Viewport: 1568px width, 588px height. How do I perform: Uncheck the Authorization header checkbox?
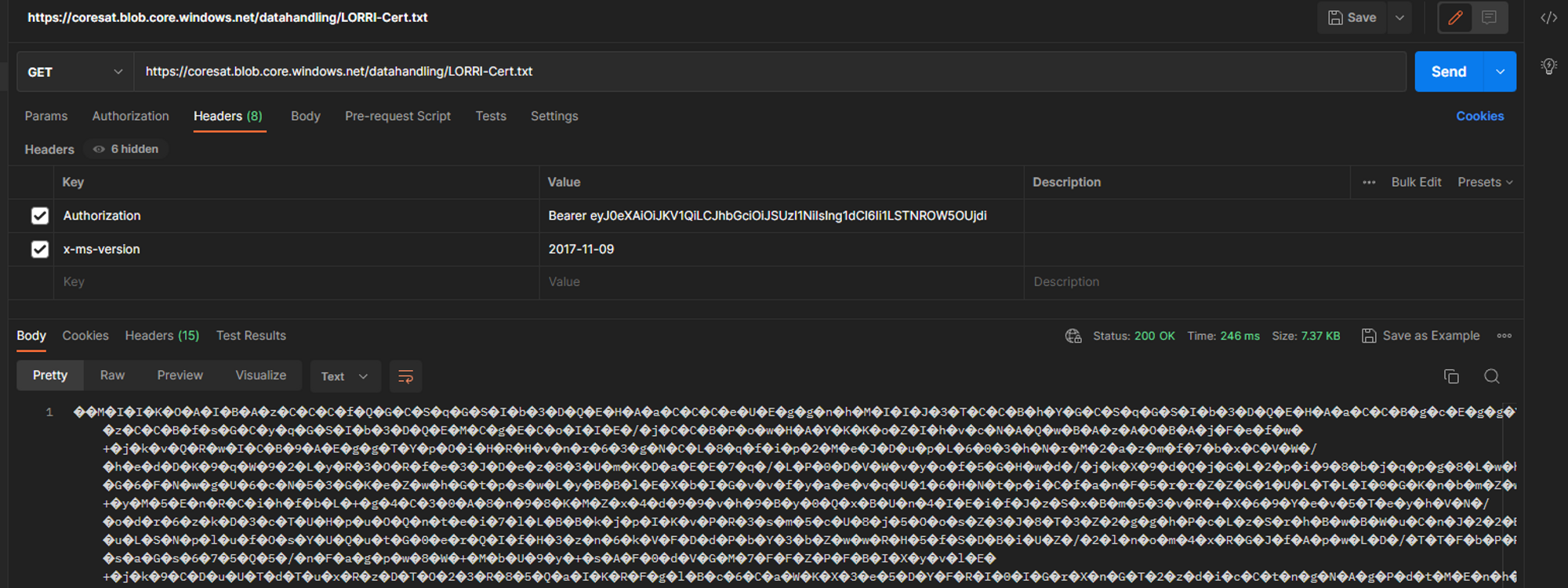[x=40, y=216]
